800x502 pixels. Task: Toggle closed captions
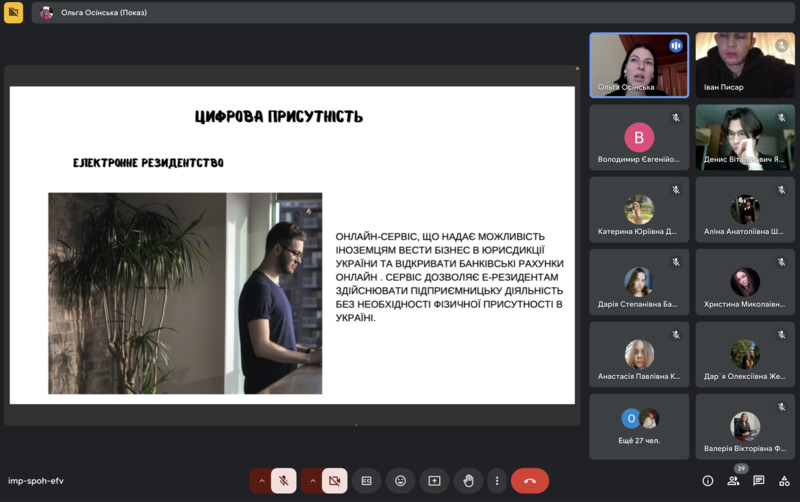pos(366,481)
